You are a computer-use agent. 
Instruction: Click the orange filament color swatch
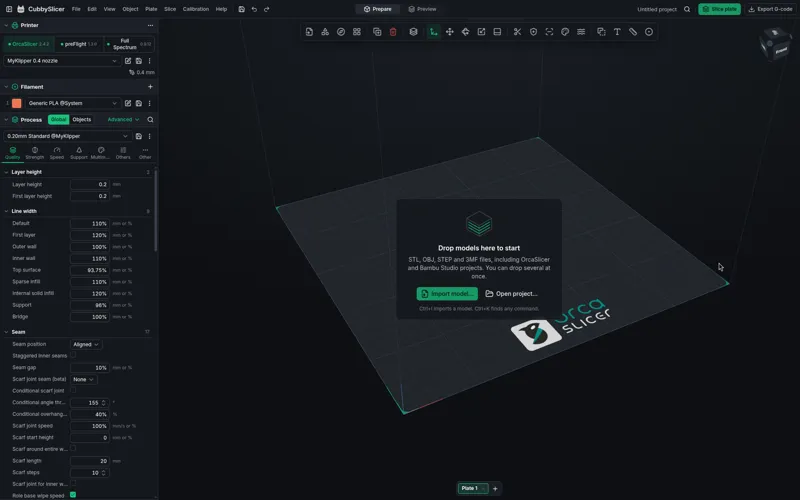(x=17, y=103)
